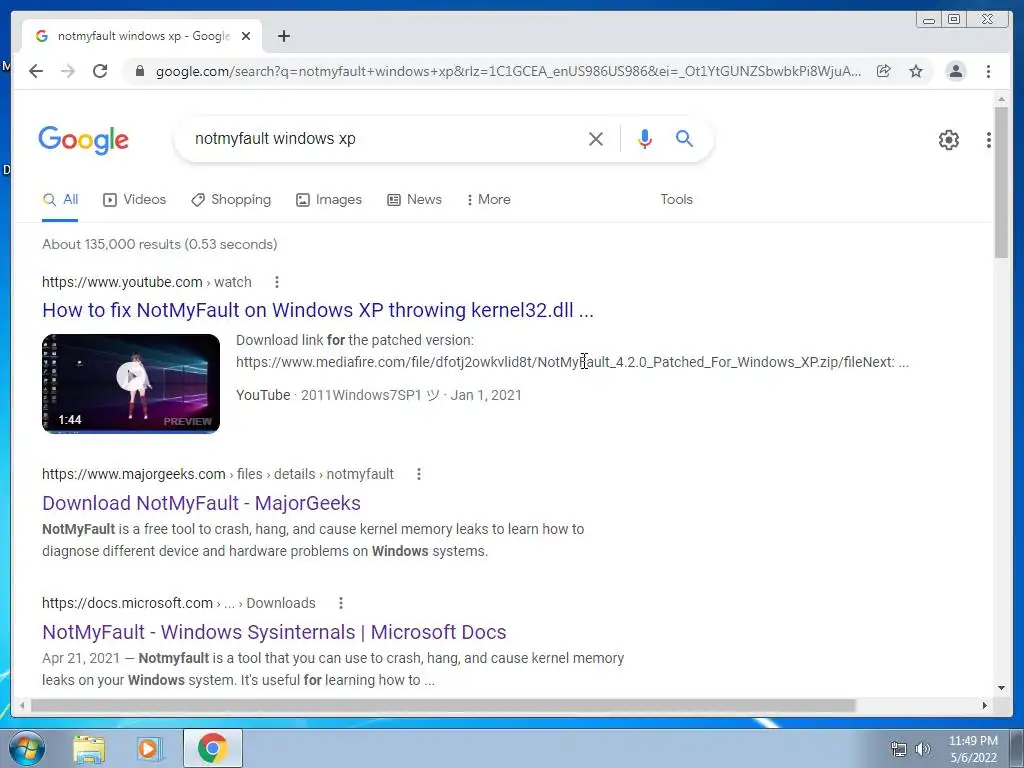Open options for the youtube.com result
The image size is (1024, 768).
pos(277,282)
